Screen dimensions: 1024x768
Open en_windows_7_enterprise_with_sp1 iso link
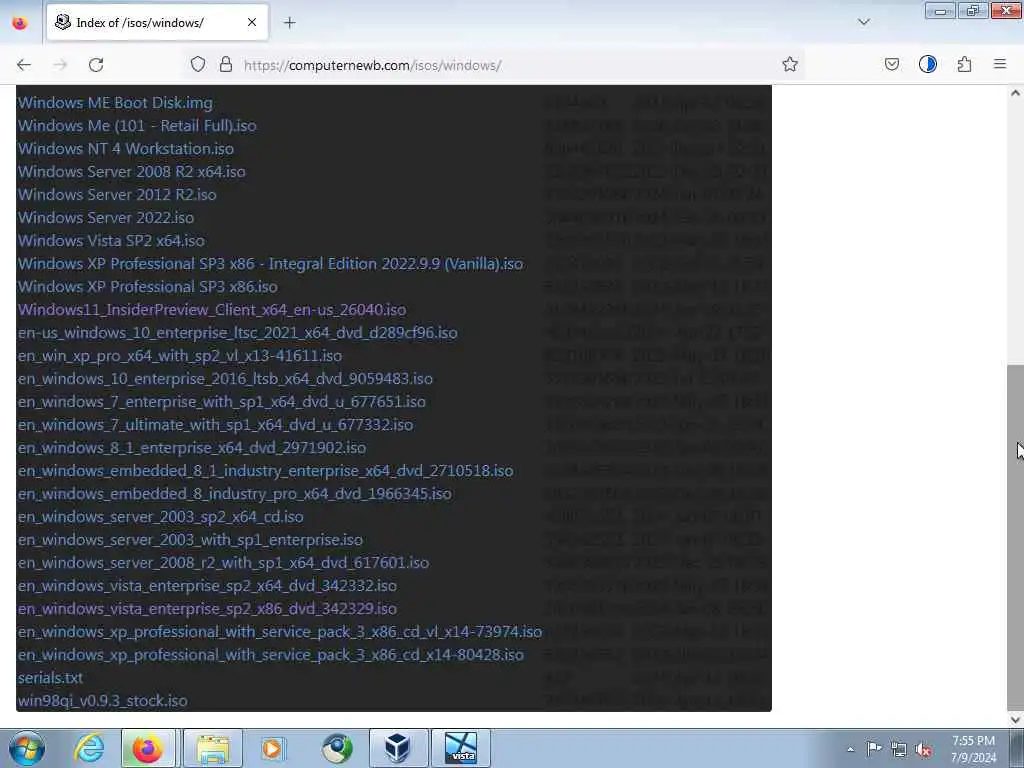tap(221, 402)
